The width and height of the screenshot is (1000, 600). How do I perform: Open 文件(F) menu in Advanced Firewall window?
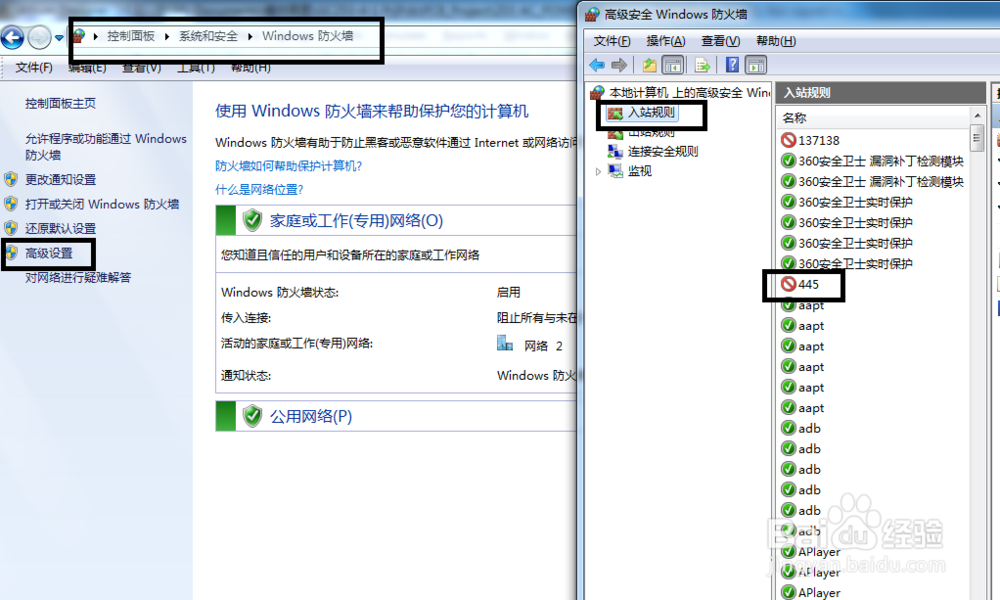pos(612,41)
